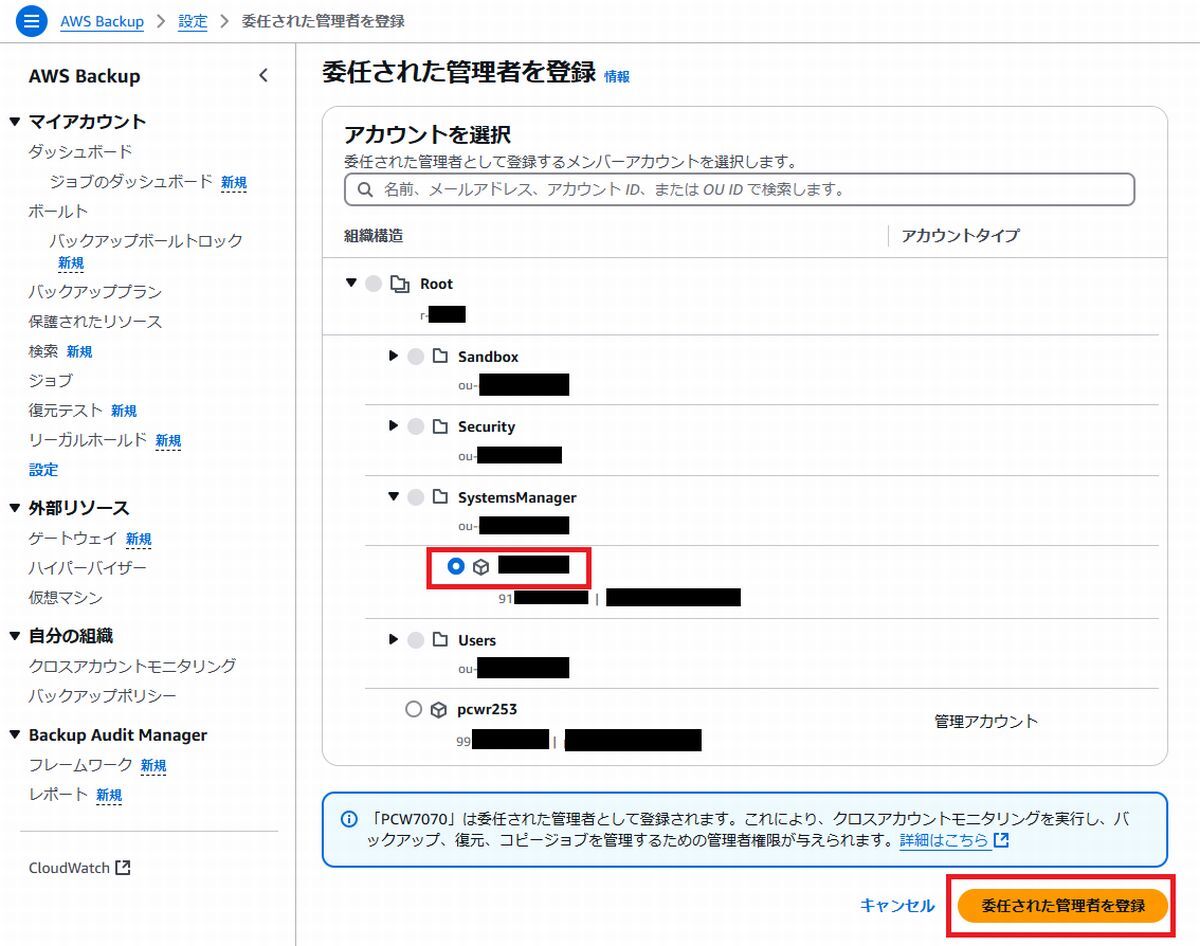Click the pcwr253 account name
This screenshot has width=1200, height=946.
pyautogui.click(x=487, y=710)
